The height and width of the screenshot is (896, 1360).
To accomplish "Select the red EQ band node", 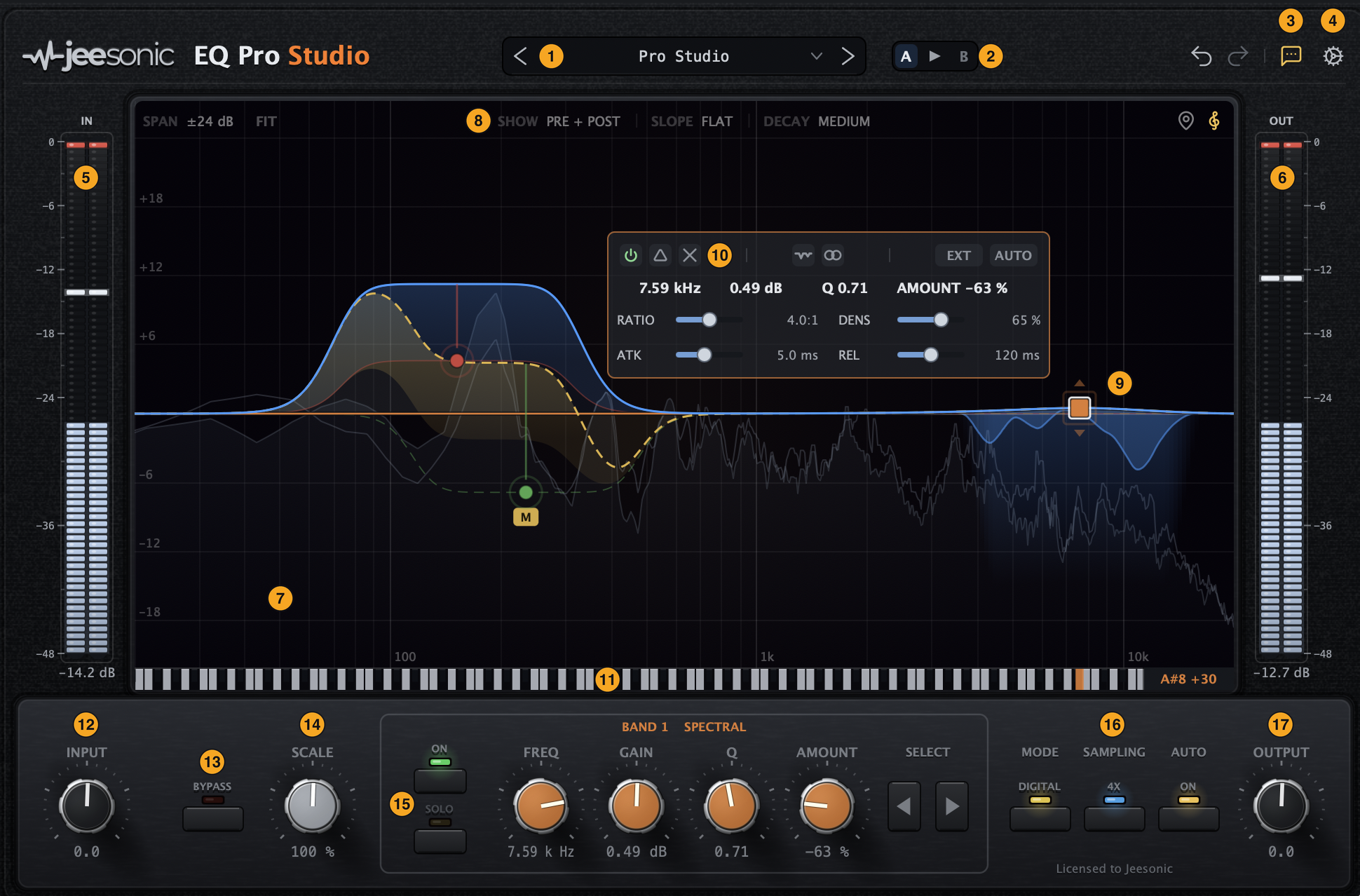I will [457, 360].
